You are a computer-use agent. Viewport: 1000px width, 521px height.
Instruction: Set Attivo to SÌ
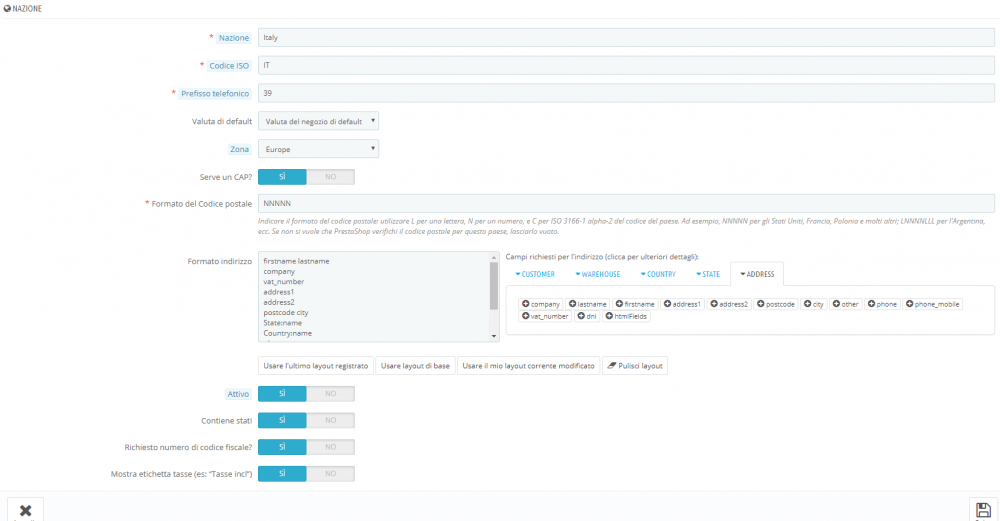(282, 394)
